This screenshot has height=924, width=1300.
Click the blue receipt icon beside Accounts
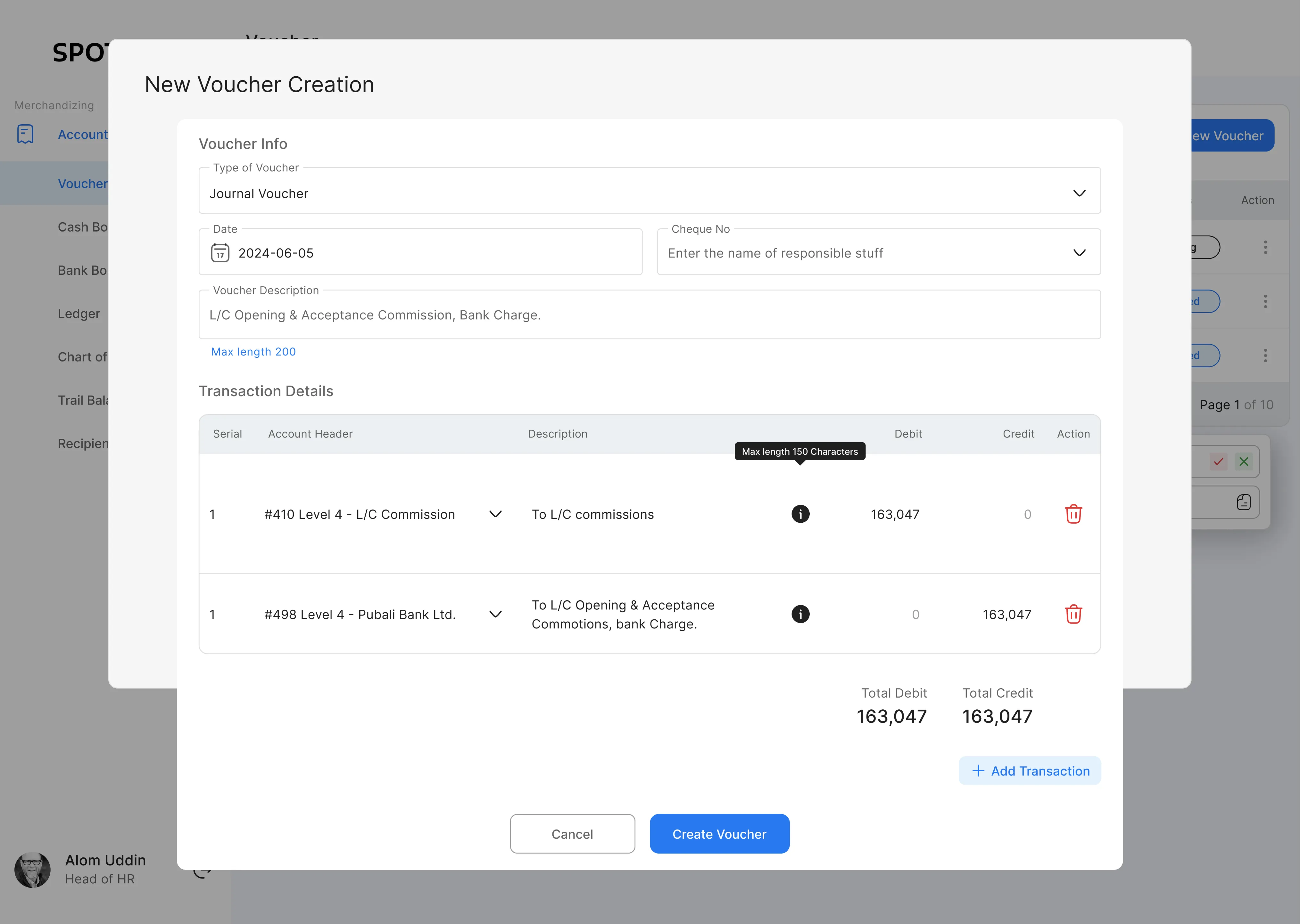click(24, 134)
